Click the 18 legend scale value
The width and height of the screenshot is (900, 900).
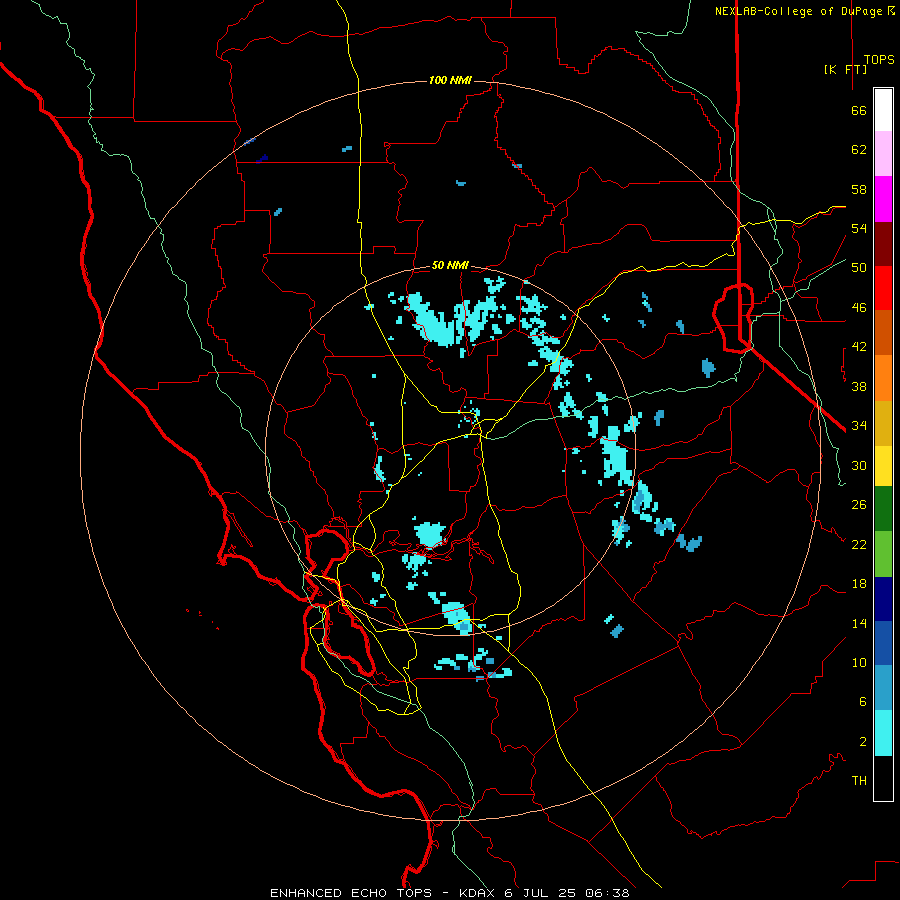point(859,584)
